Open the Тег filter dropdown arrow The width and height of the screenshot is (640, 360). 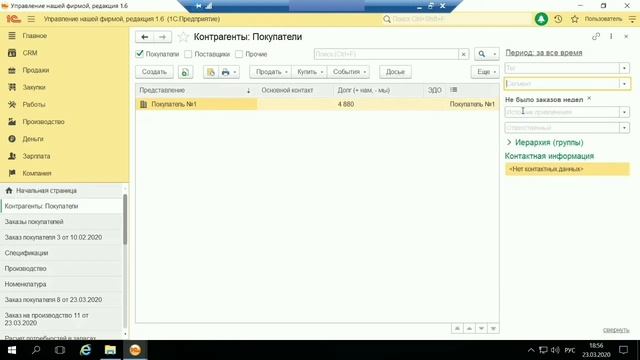[624, 68]
